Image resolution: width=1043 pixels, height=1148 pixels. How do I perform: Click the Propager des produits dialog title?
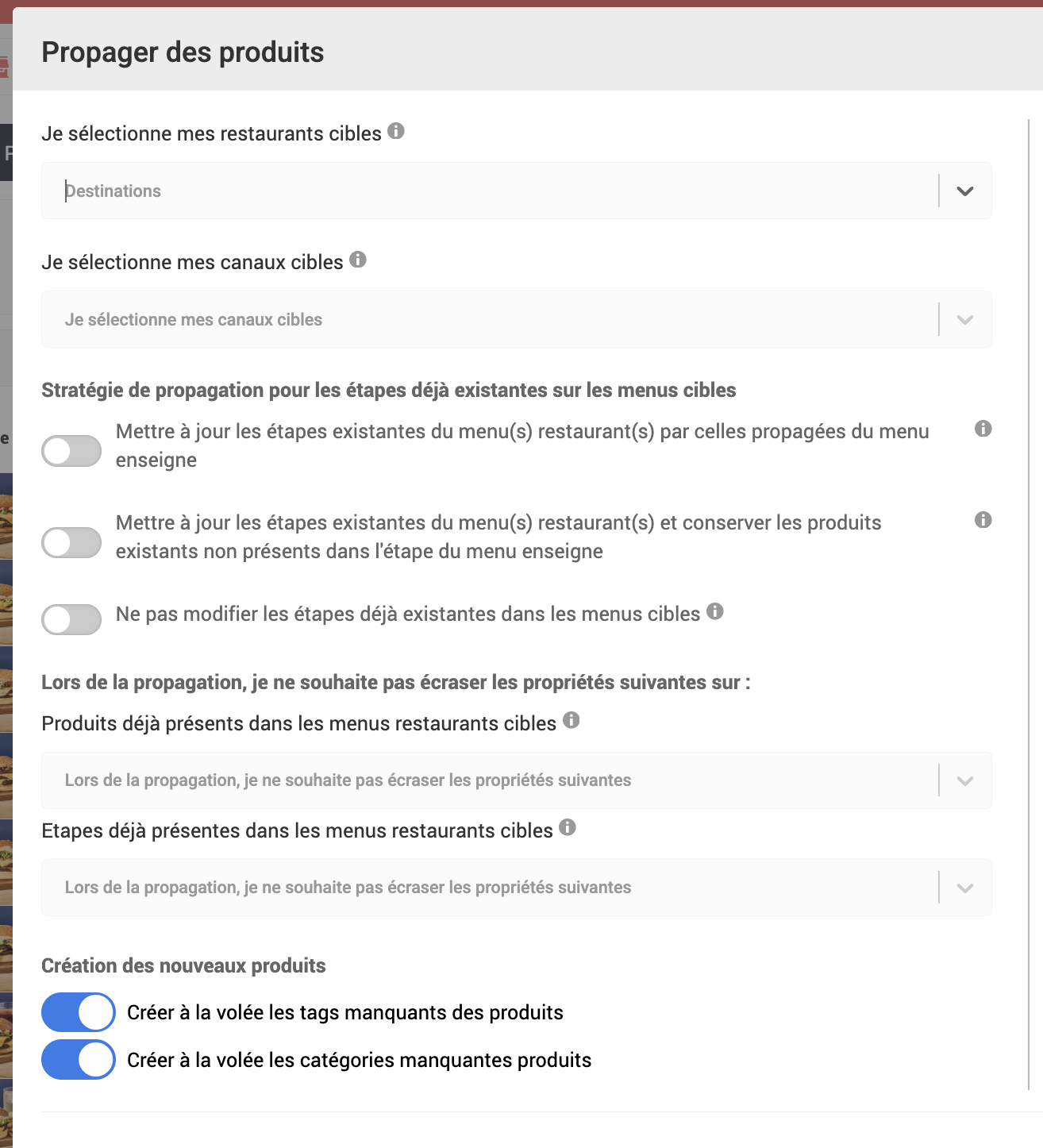pos(183,52)
